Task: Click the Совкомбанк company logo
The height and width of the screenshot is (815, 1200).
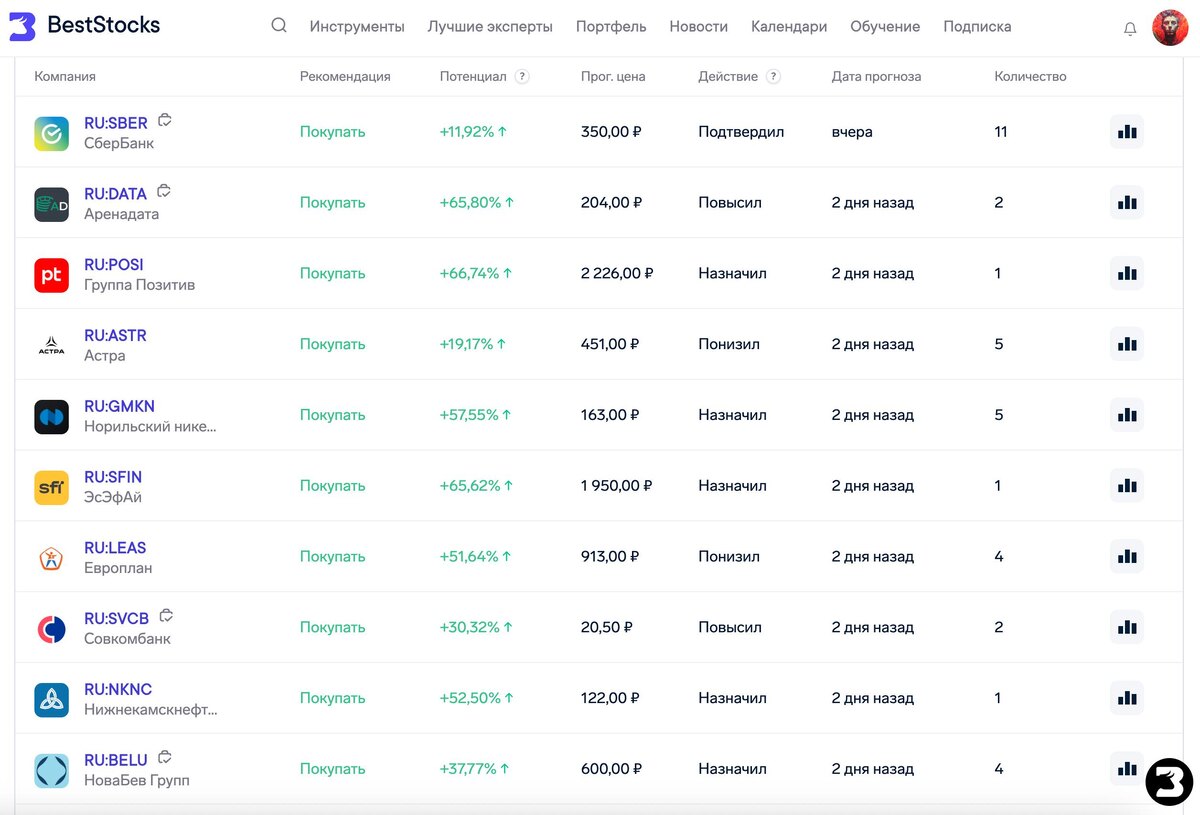Action: pos(51,629)
